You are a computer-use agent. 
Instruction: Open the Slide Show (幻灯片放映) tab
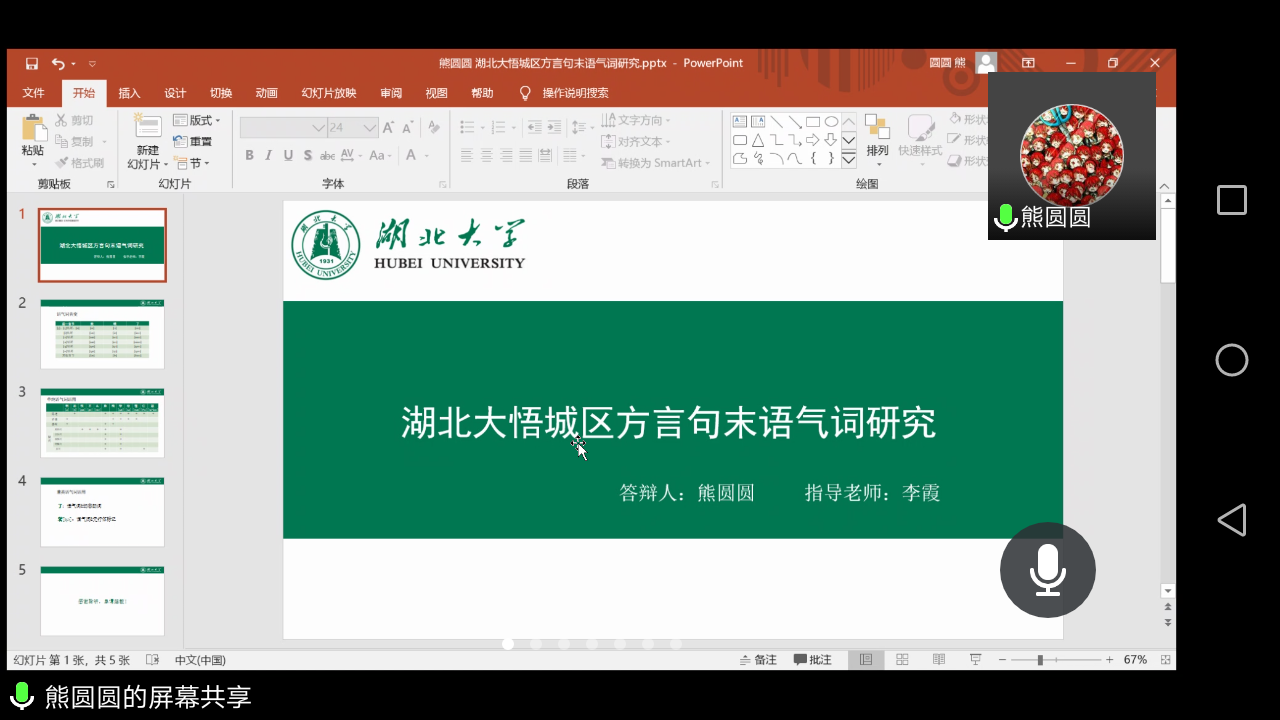pyautogui.click(x=329, y=93)
